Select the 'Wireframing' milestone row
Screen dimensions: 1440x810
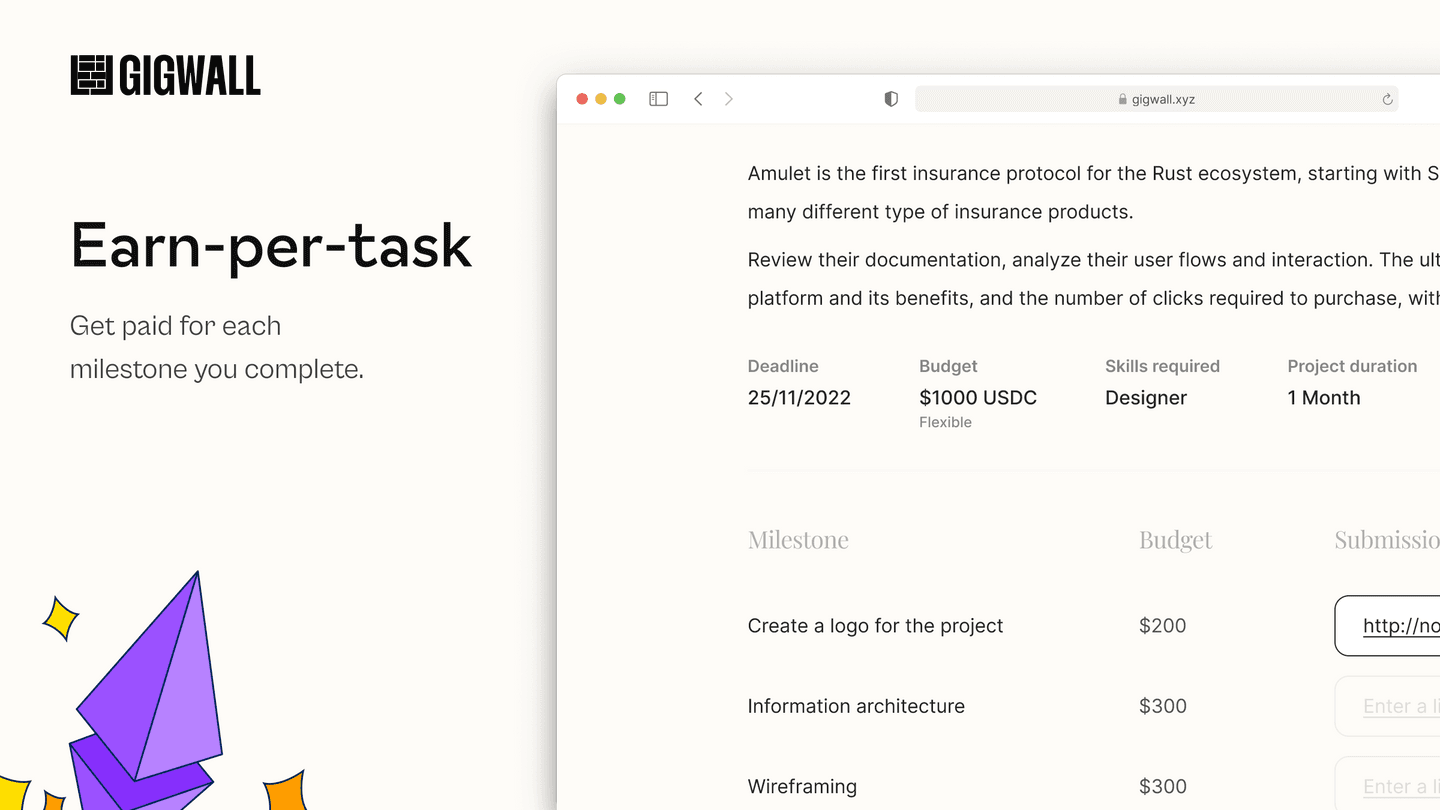802,786
